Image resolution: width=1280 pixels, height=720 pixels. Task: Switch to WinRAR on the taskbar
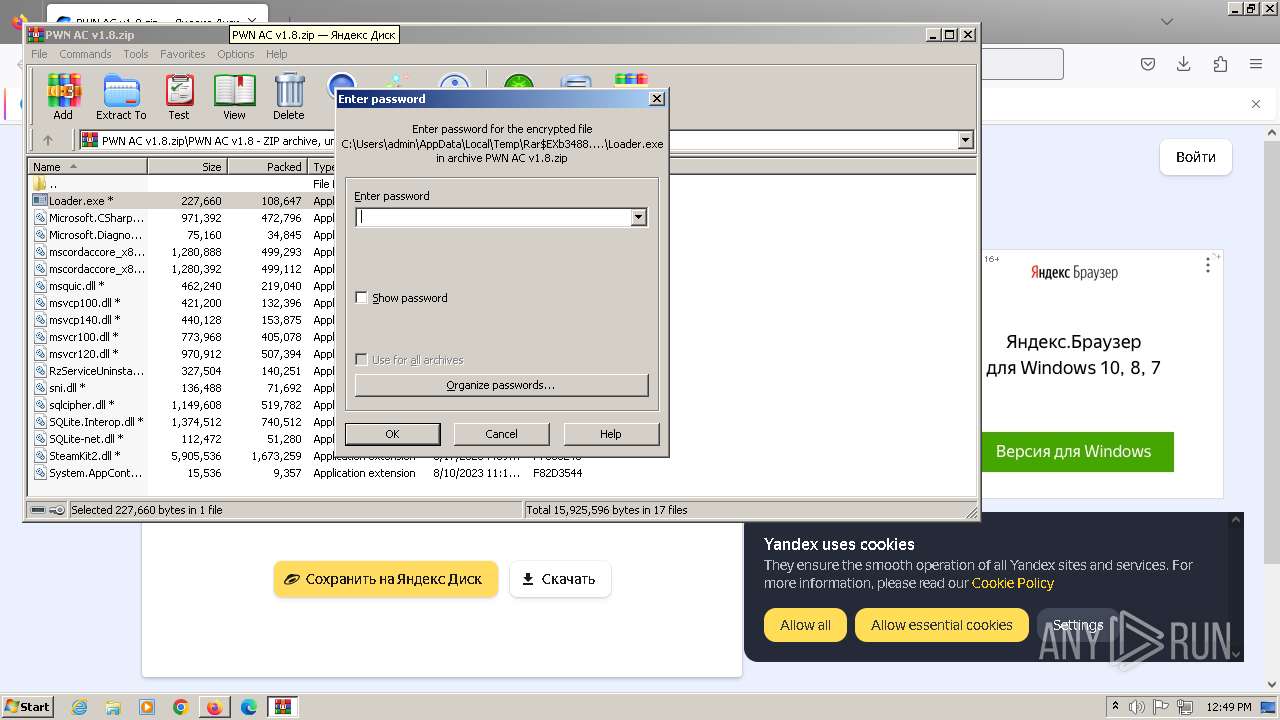283,707
